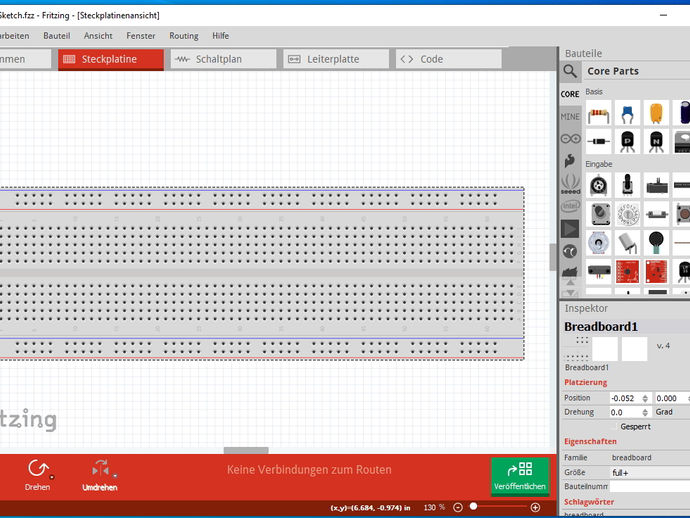Pick the round force sensor part

[x=656, y=242]
